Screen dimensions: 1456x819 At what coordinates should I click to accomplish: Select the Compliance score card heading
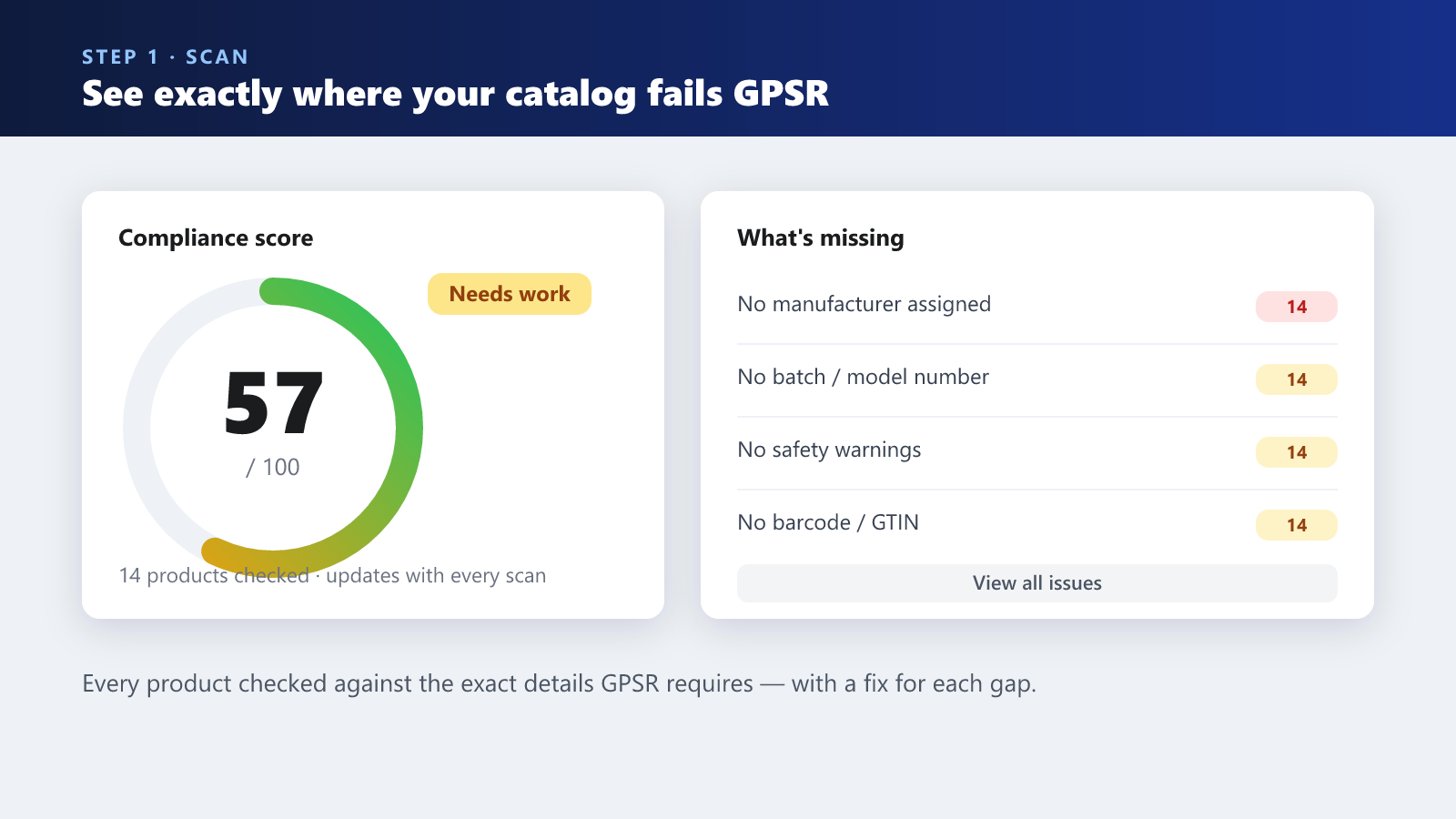point(216,238)
